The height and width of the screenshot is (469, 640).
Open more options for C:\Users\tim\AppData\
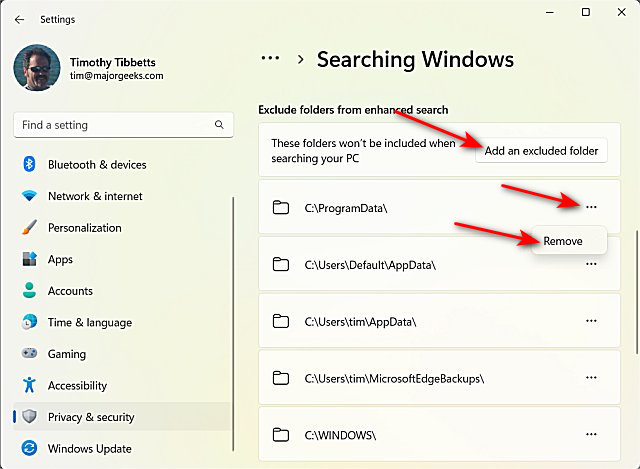pos(591,321)
